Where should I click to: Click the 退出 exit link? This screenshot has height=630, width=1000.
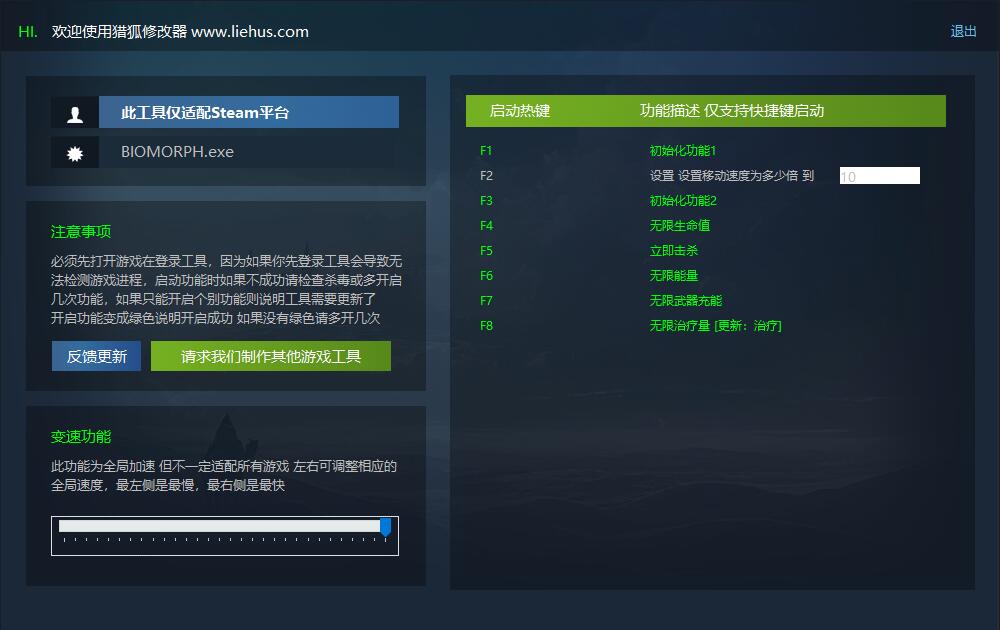click(963, 31)
